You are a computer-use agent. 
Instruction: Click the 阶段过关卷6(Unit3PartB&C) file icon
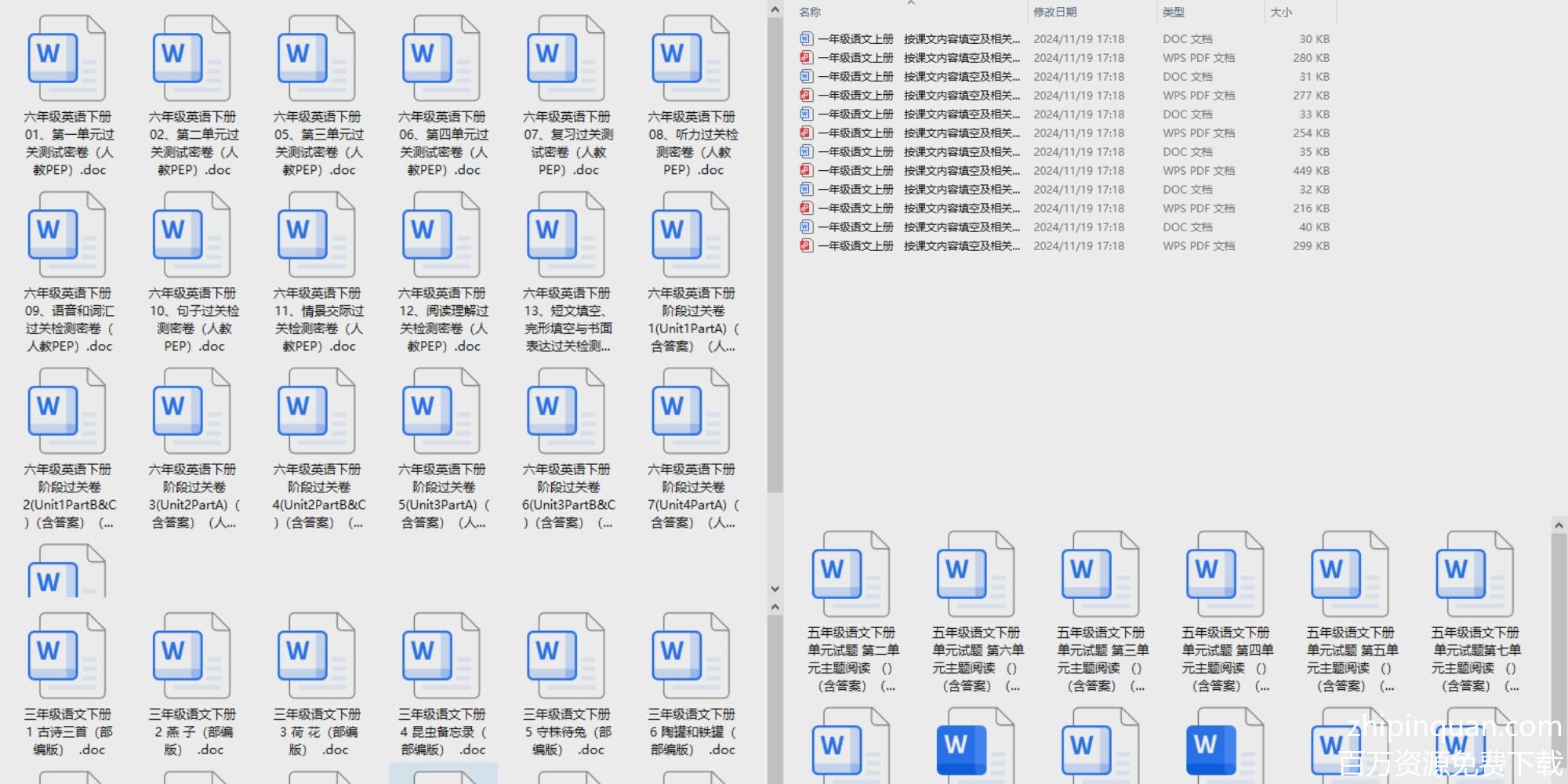(x=565, y=412)
